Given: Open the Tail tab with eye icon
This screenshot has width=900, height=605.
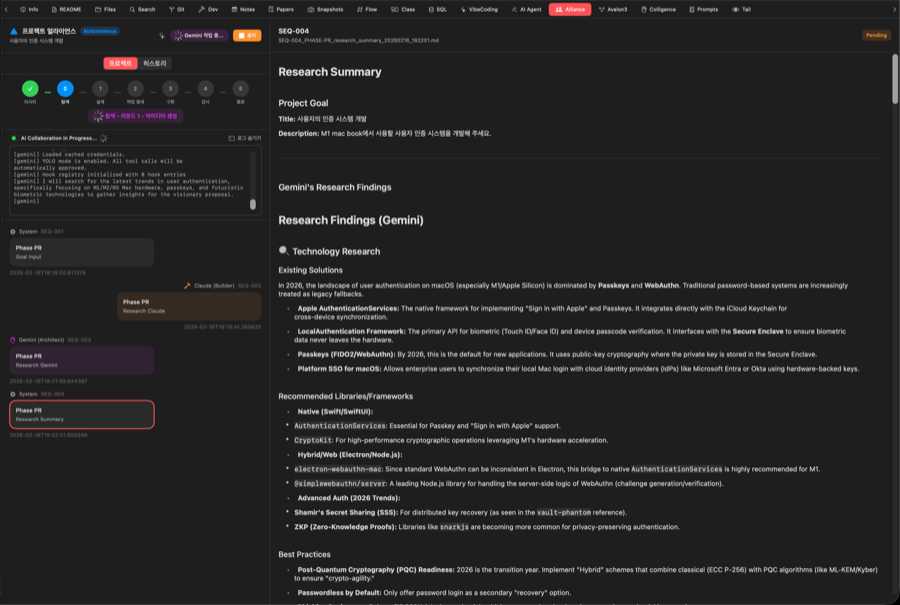Looking at the screenshot, I should 741,9.
